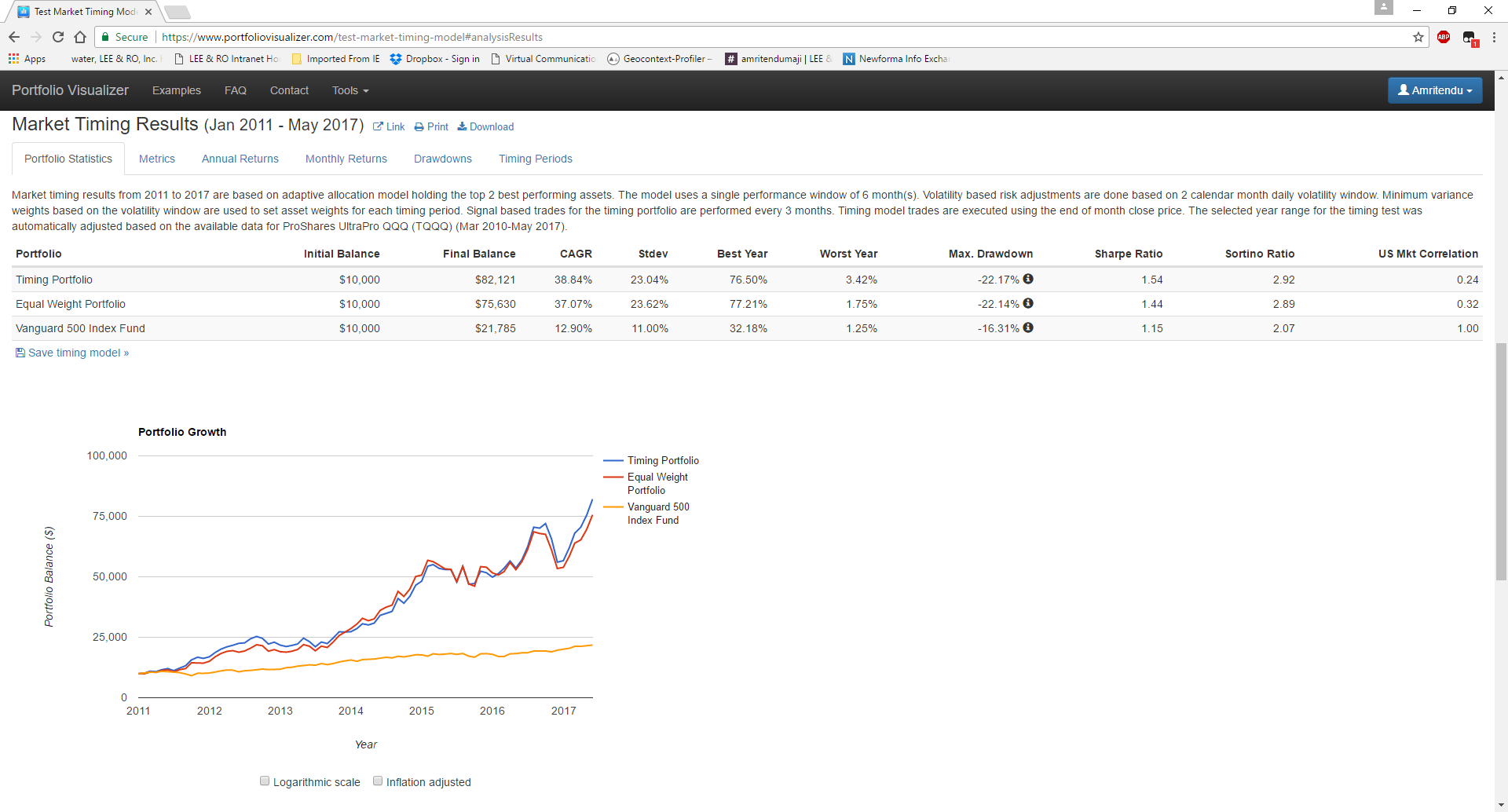Click the browser reload icon
This screenshot has height=812, width=1508.
coord(58,37)
